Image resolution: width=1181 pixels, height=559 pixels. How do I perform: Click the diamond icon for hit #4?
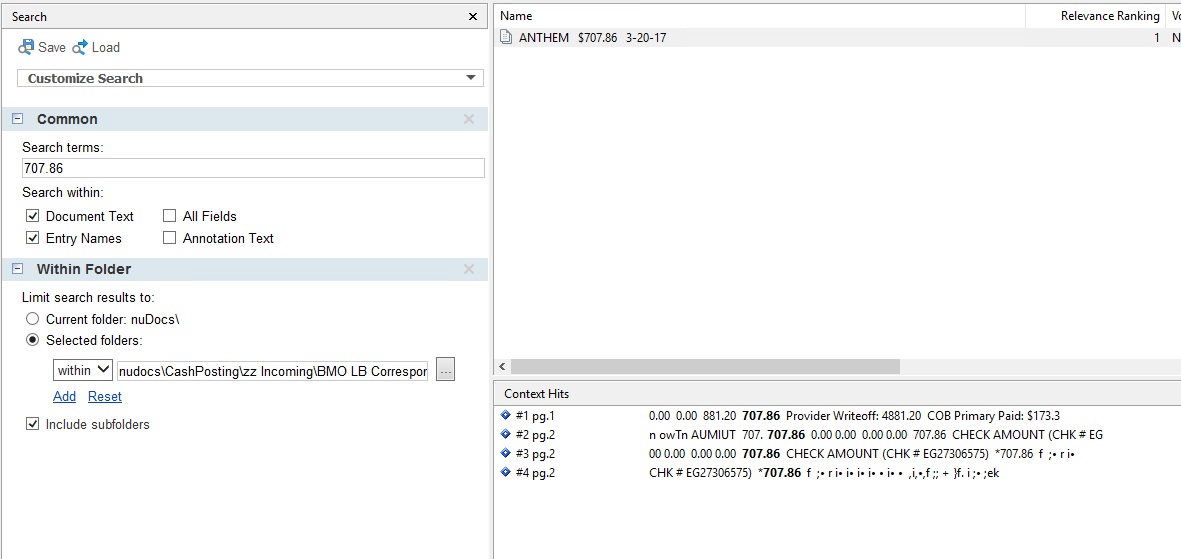click(x=505, y=472)
